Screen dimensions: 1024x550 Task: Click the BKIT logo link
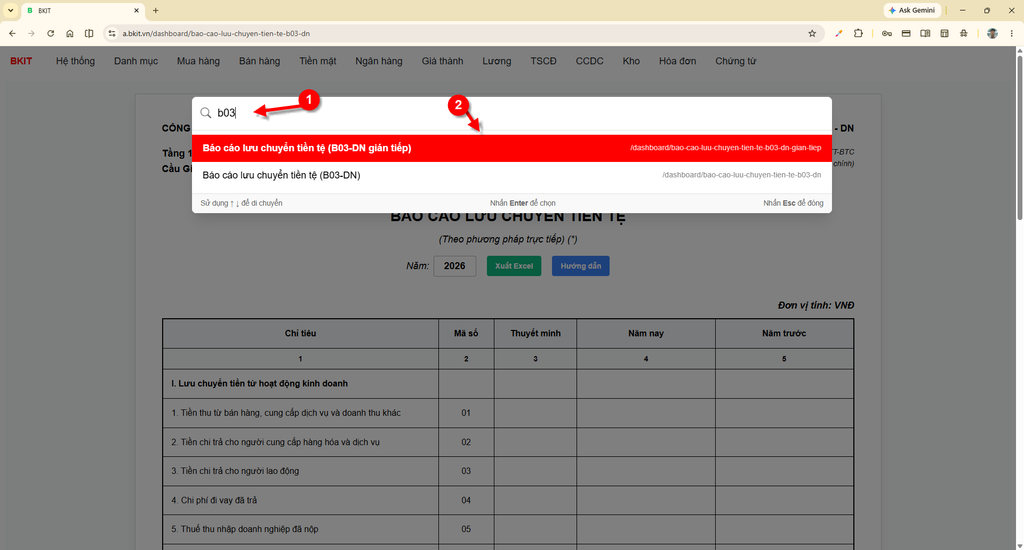21,61
